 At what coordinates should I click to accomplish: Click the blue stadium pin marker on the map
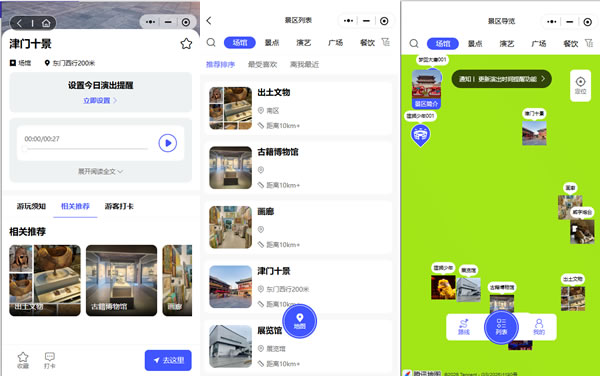click(421, 135)
